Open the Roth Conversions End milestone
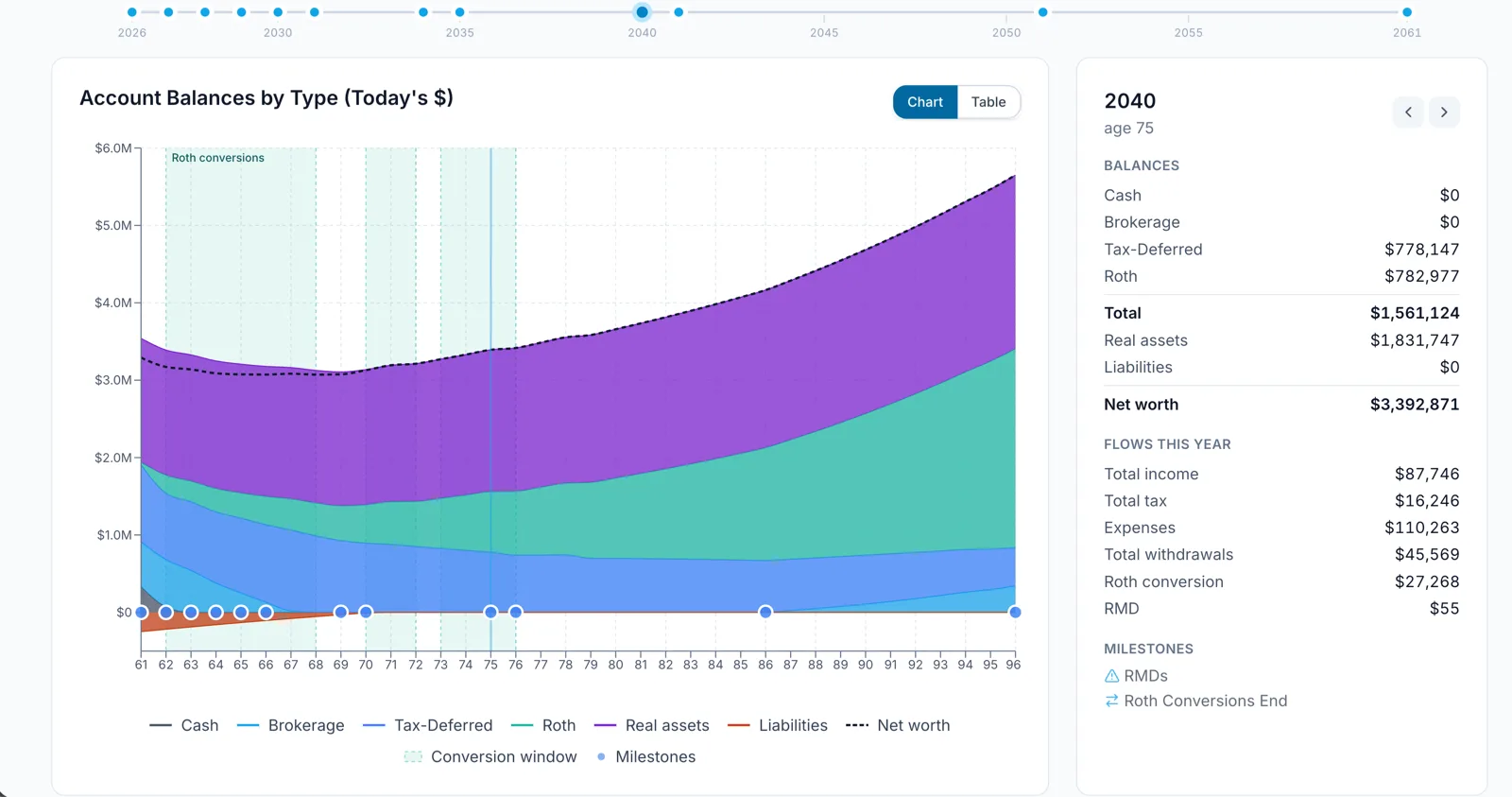 coord(1206,701)
